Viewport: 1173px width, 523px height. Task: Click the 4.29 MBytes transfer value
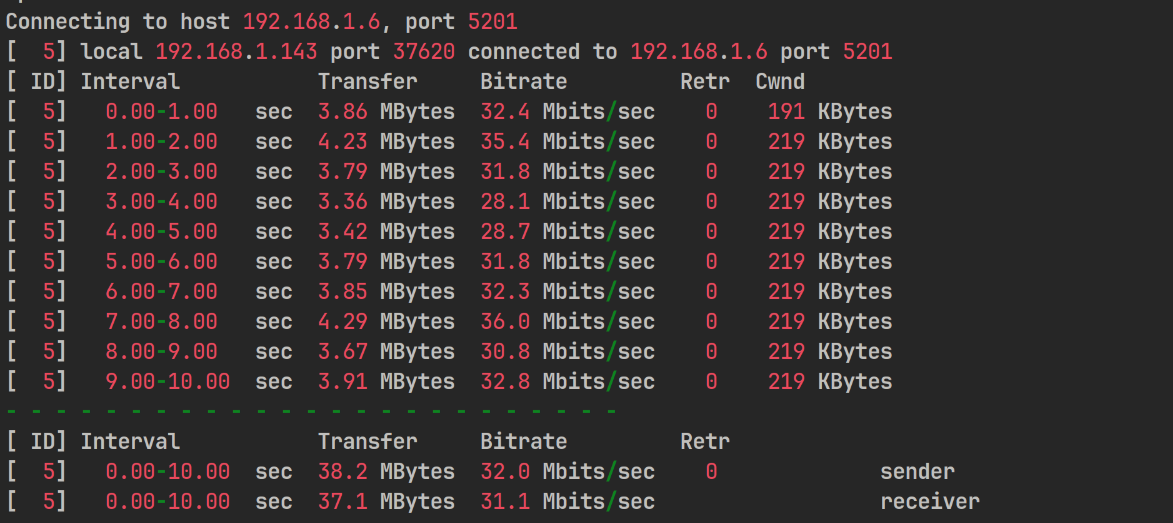[386, 321]
